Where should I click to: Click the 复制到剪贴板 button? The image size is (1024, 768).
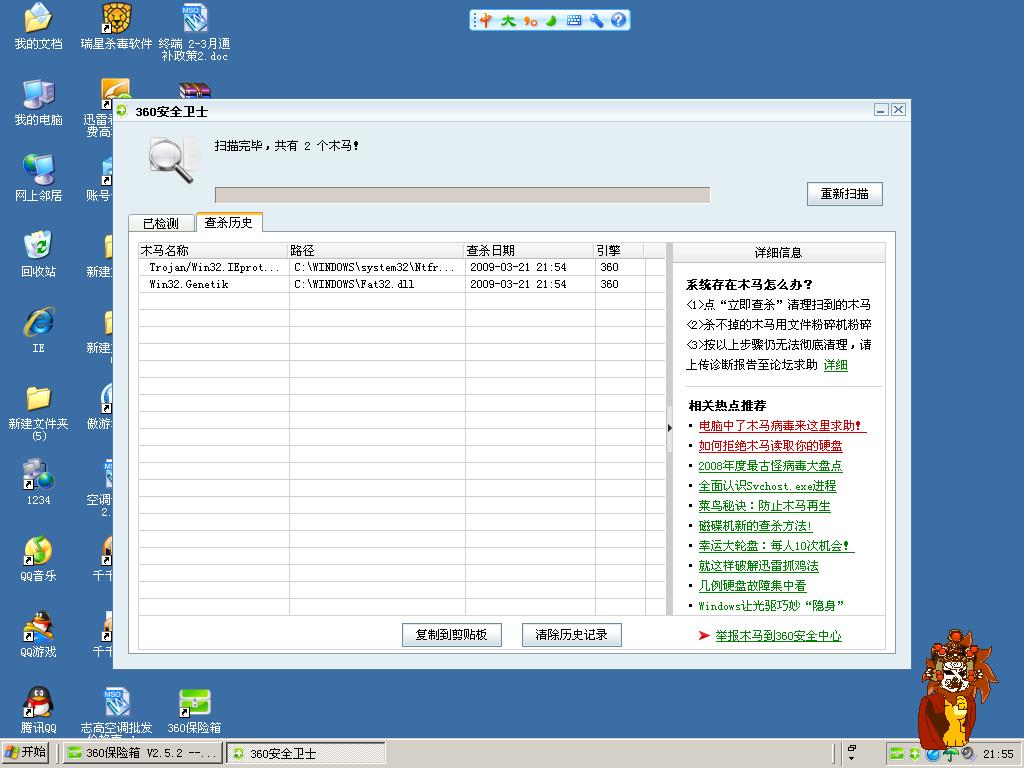click(x=451, y=635)
